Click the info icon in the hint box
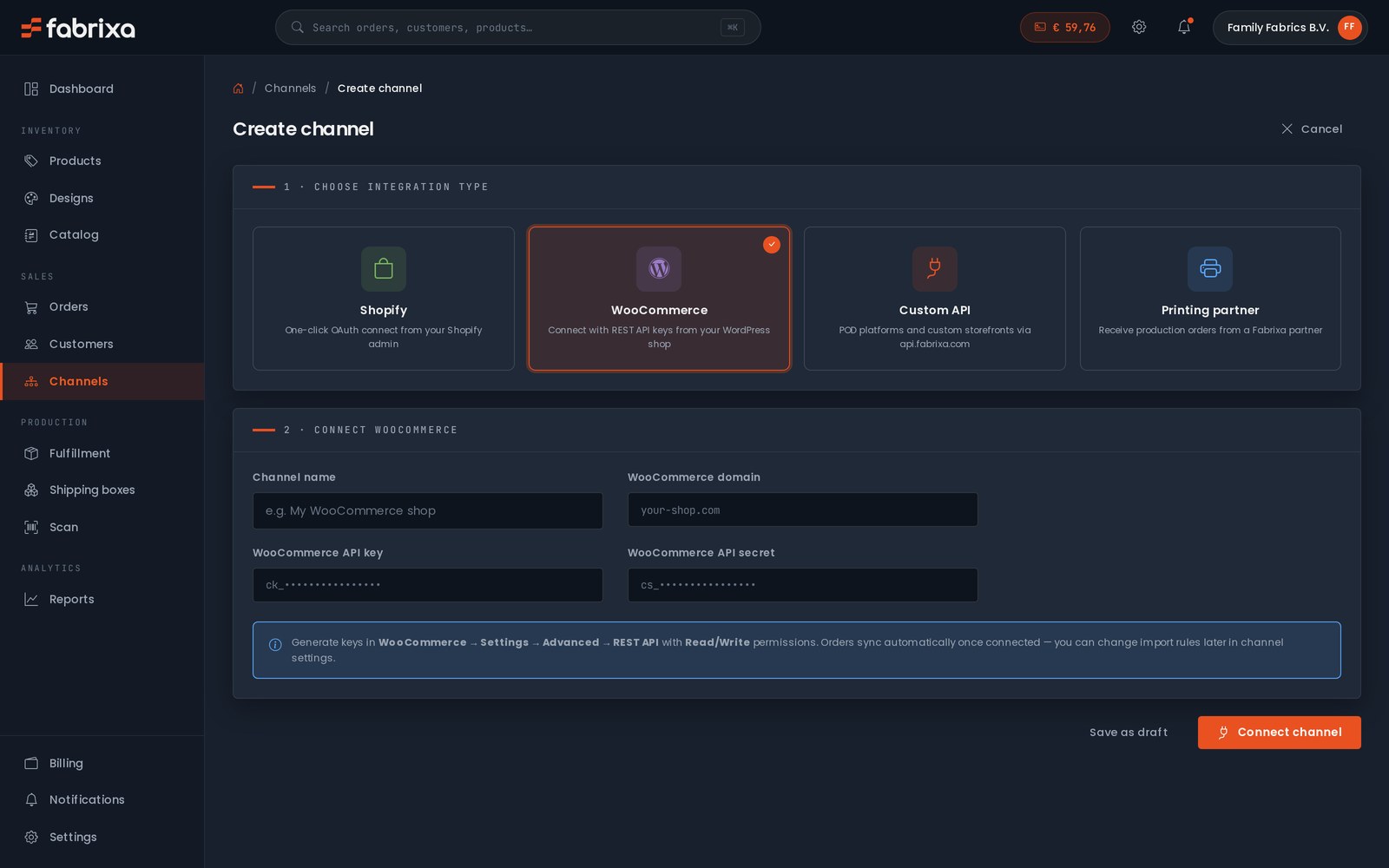1389x868 pixels. click(275, 644)
